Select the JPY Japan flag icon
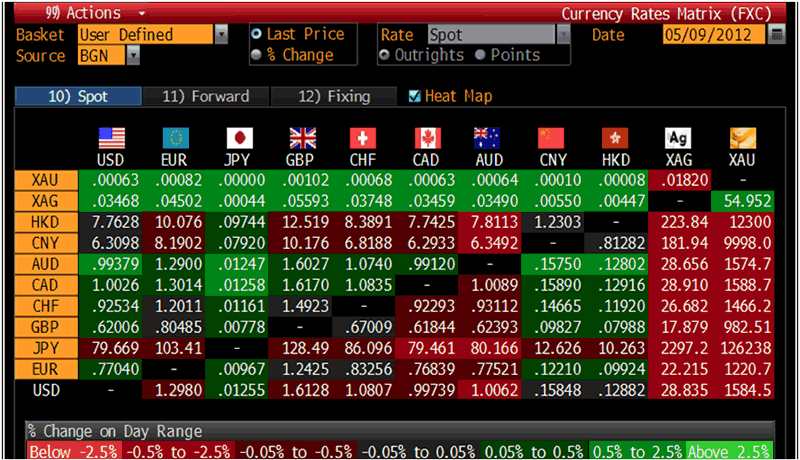 (x=239, y=139)
